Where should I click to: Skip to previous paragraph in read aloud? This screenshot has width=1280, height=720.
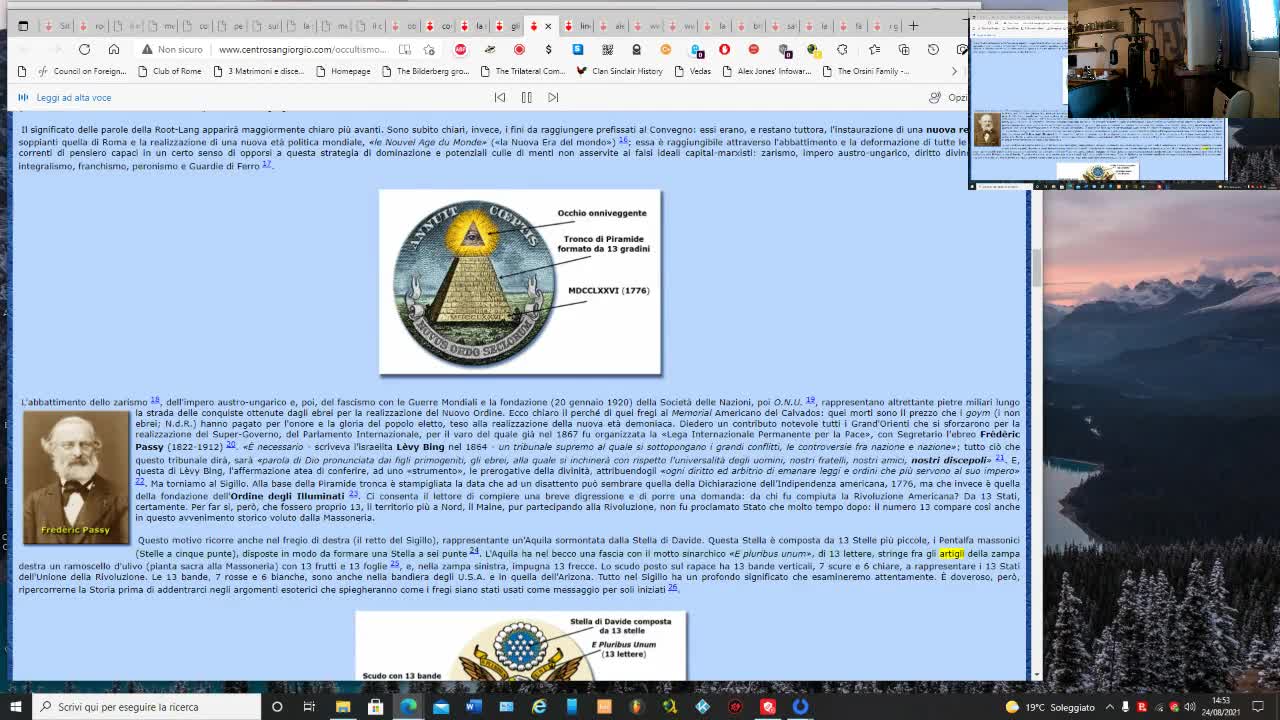[500, 97]
